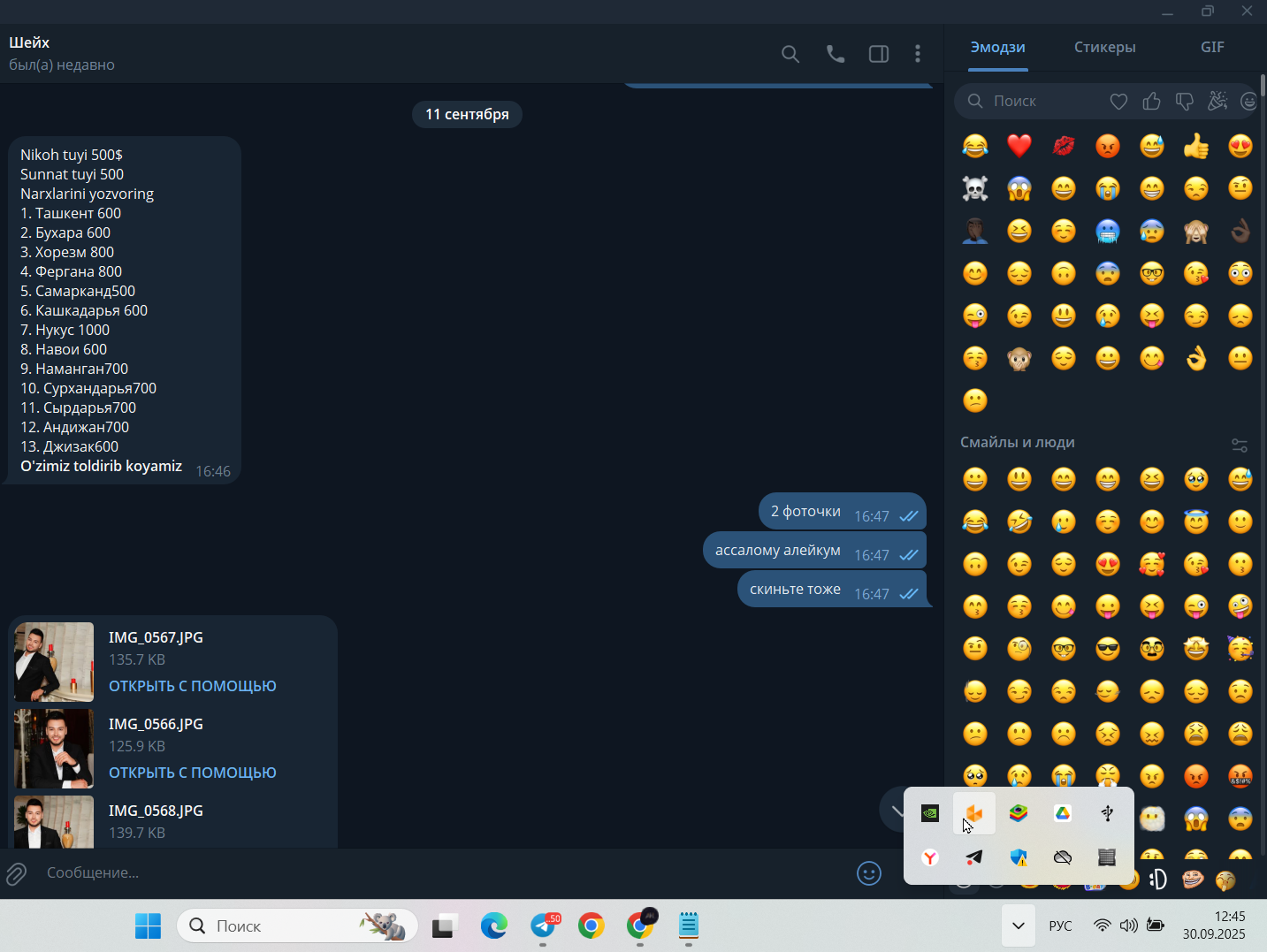Click the 11 сентября date badge

tap(467, 114)
